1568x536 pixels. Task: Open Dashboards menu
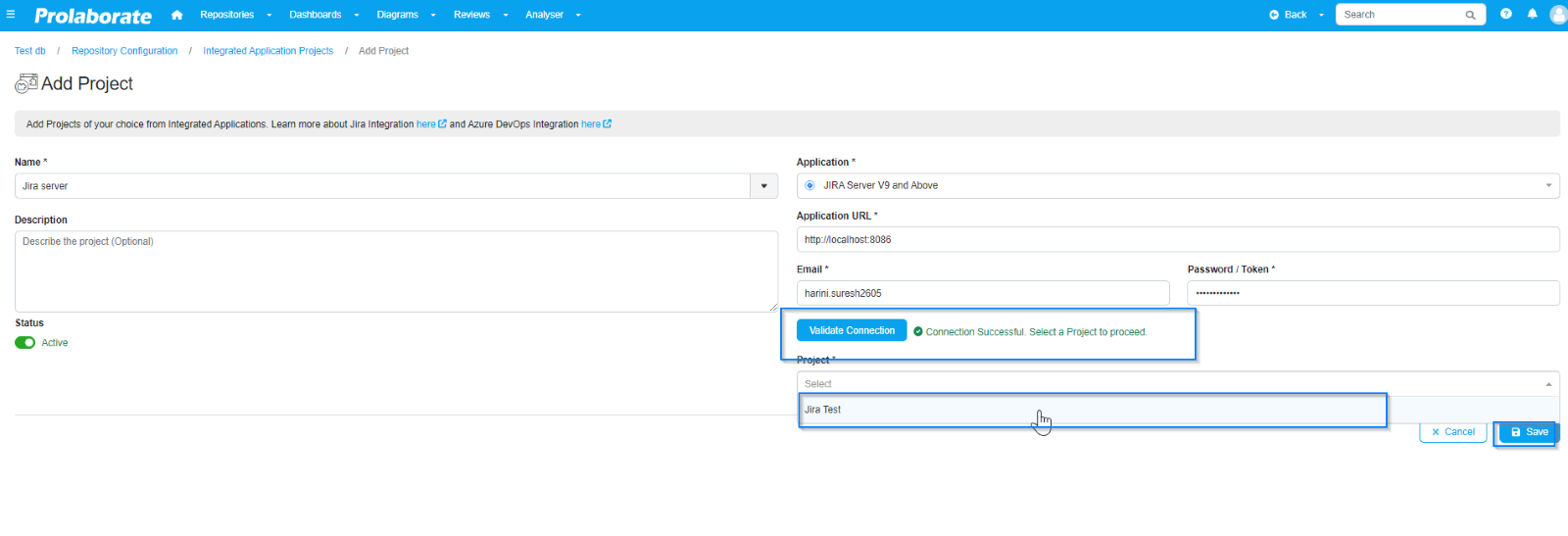[x=324, y=15]
